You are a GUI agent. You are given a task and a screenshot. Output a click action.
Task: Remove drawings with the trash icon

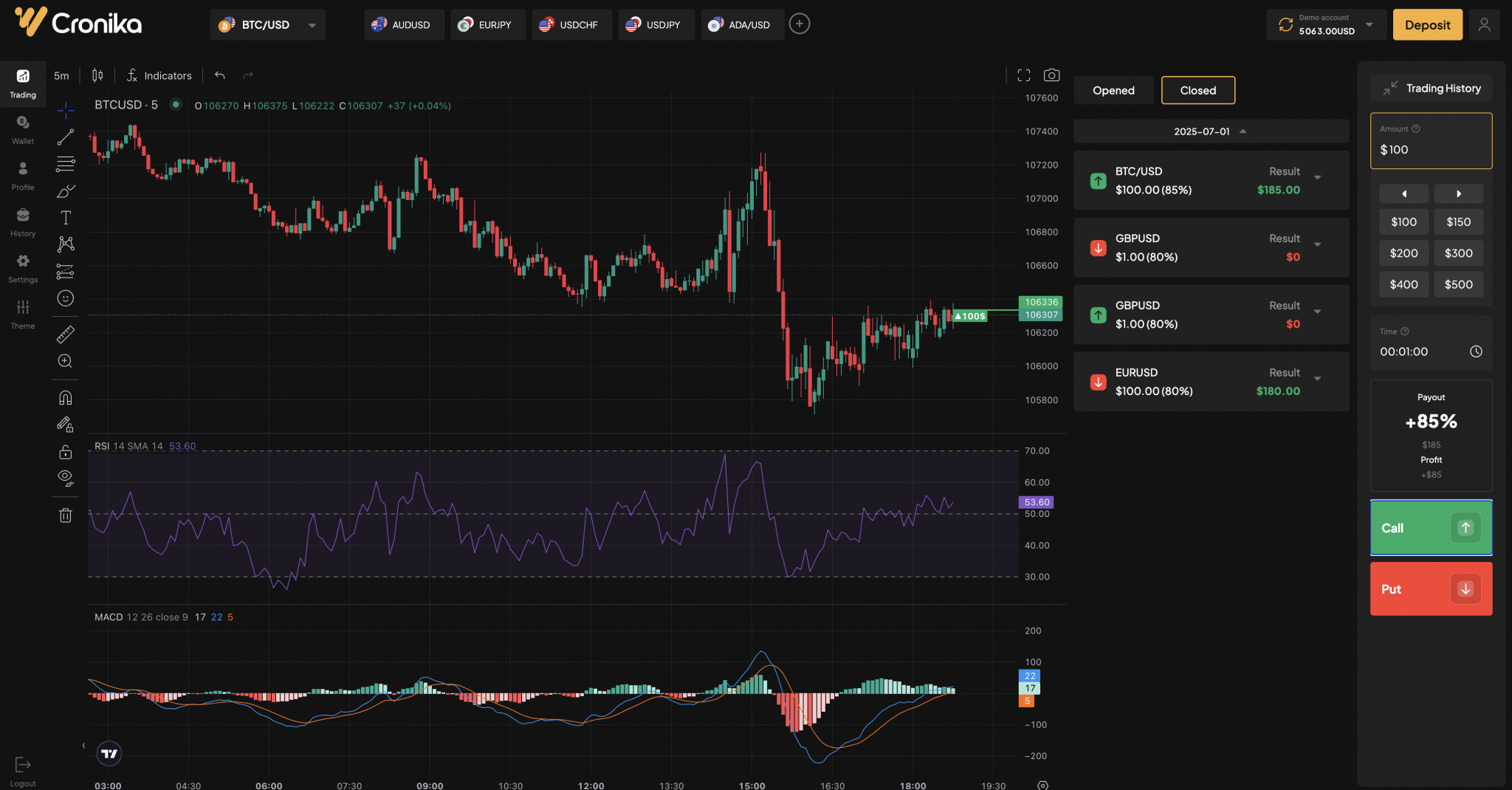pyautogui.click(x=66, y=515)
